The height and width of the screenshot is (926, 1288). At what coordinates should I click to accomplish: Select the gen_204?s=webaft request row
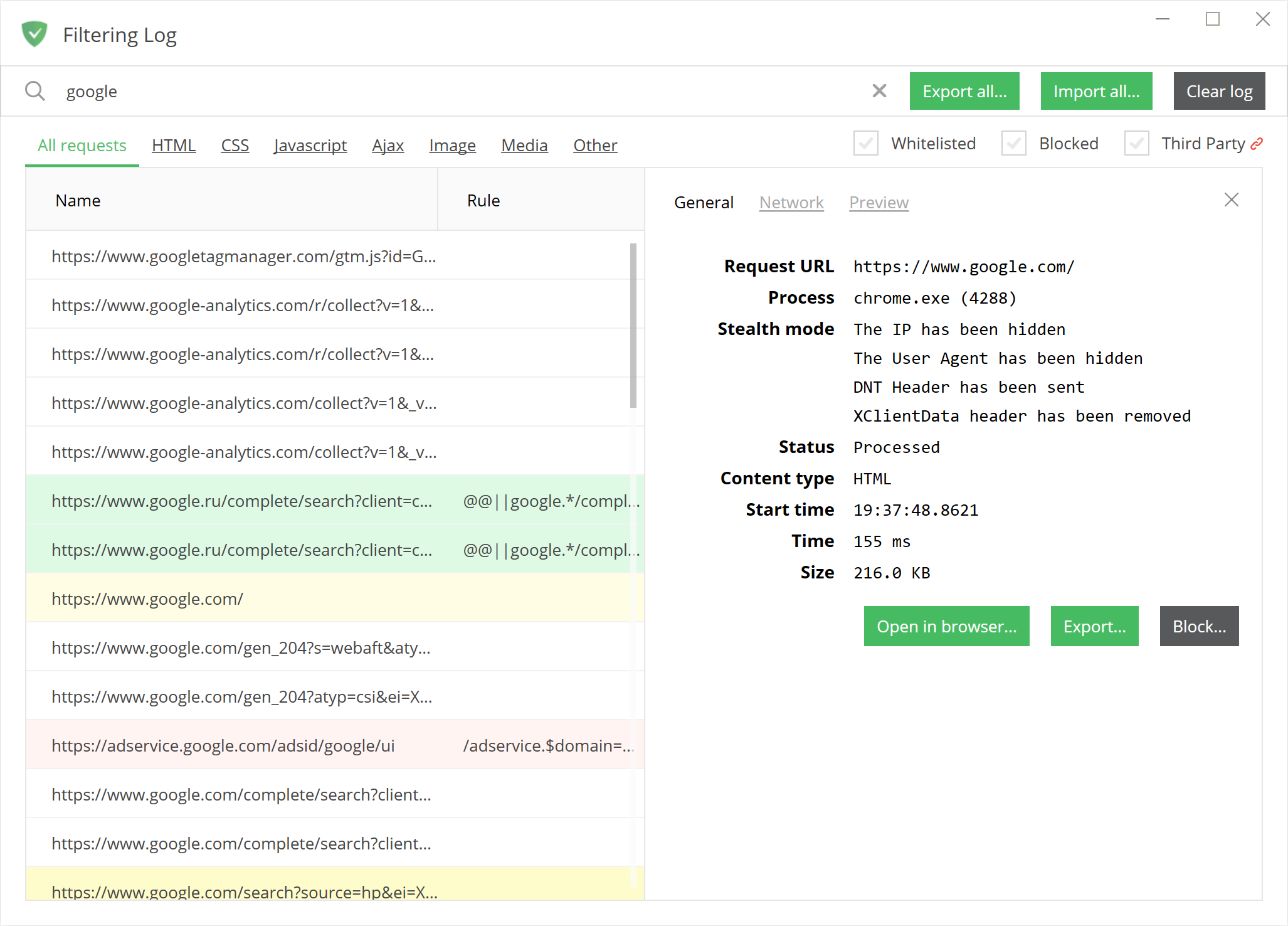335,647
